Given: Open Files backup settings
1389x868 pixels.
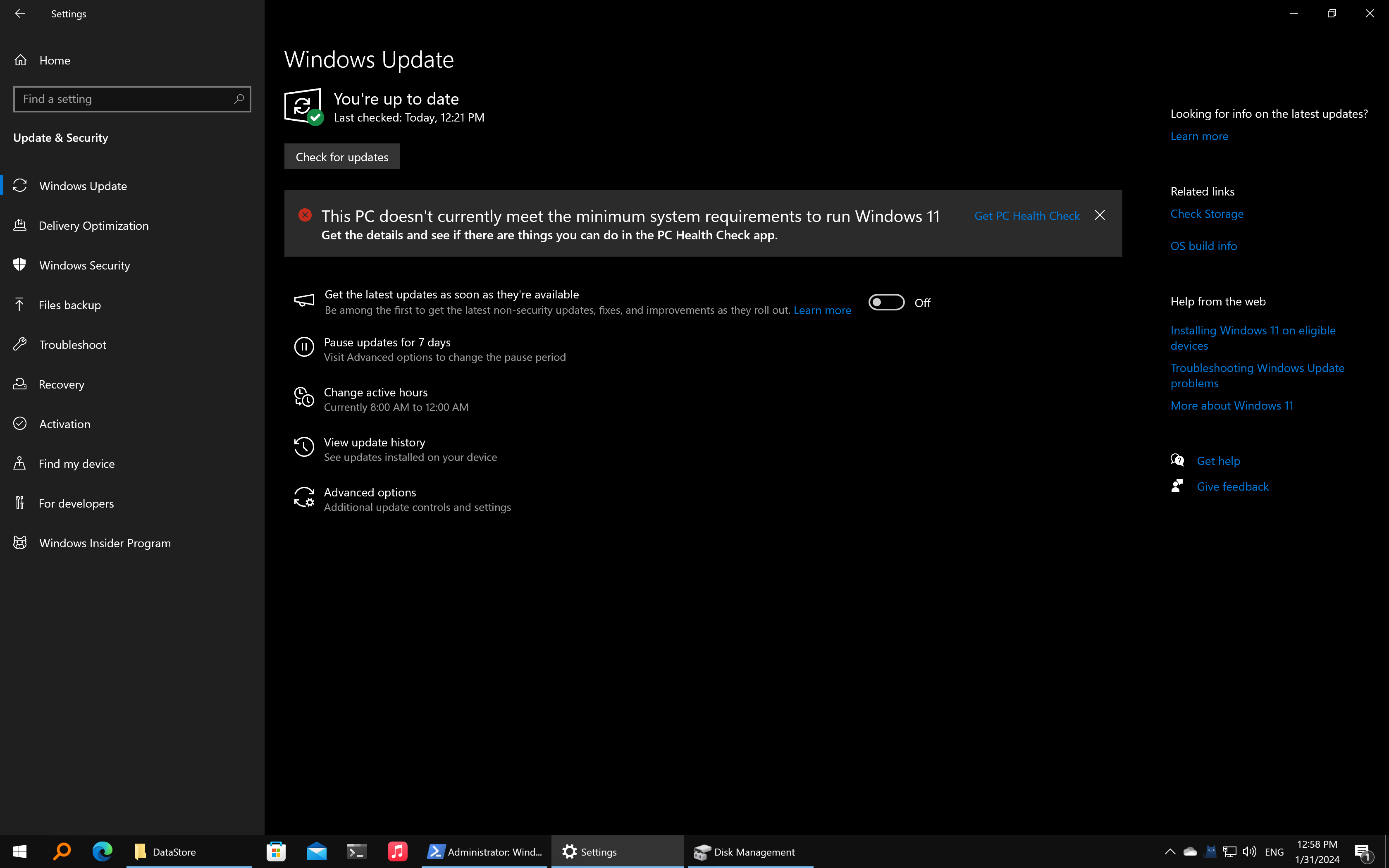Looking at the screenshot, I should (70, 304).
